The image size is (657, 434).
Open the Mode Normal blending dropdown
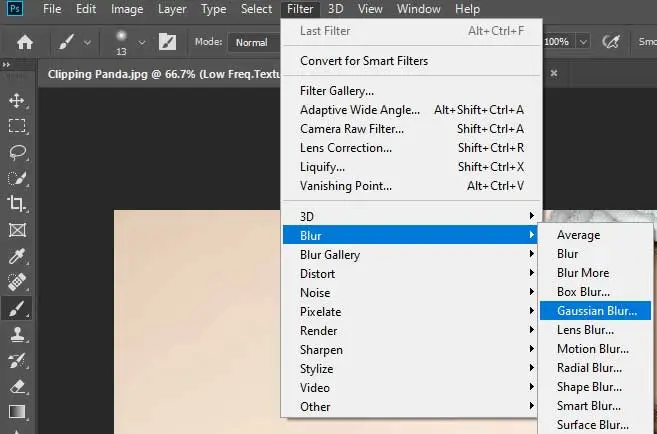point(253,42)
